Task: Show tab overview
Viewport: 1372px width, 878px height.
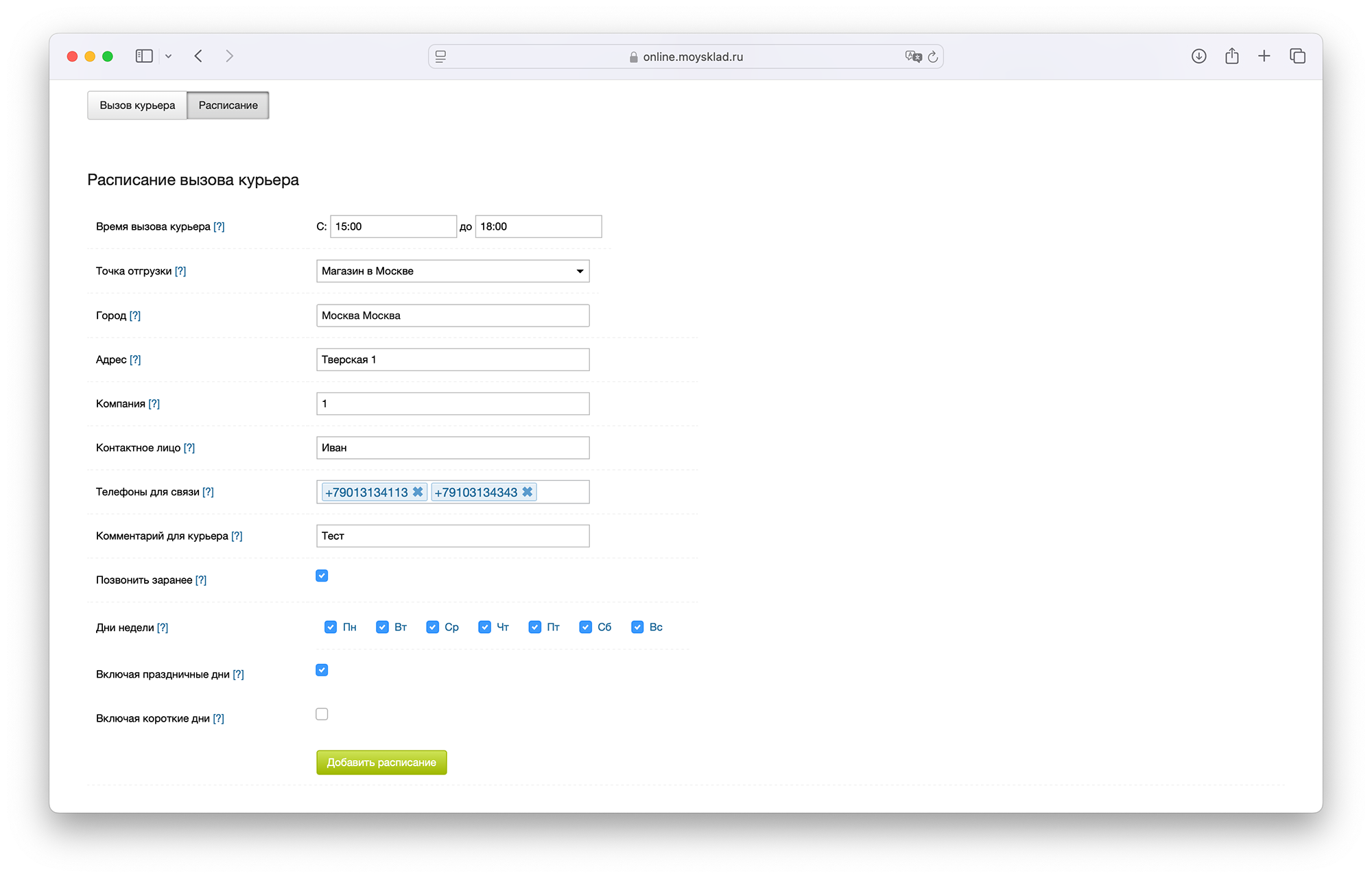Action: tap(1297, 56)
